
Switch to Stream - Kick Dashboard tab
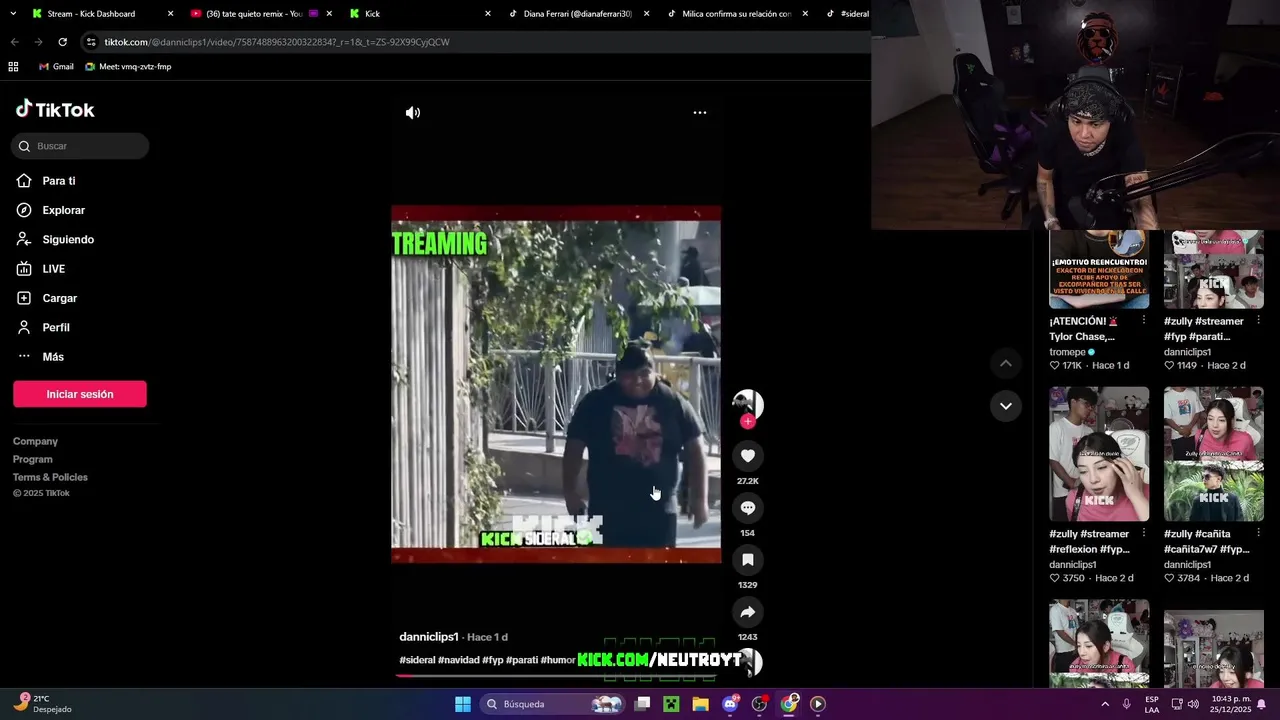100,14
